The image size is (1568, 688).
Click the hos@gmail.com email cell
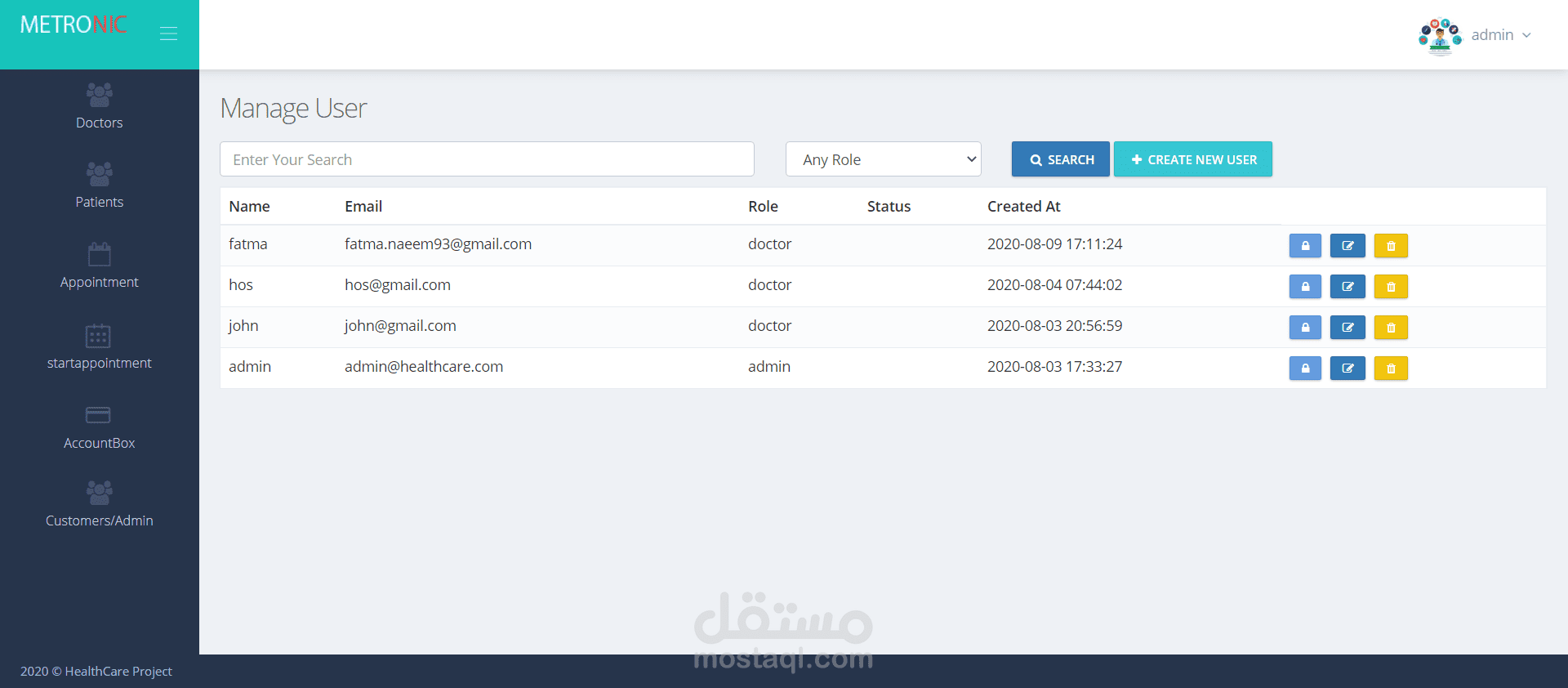click(x=398, y=285)
